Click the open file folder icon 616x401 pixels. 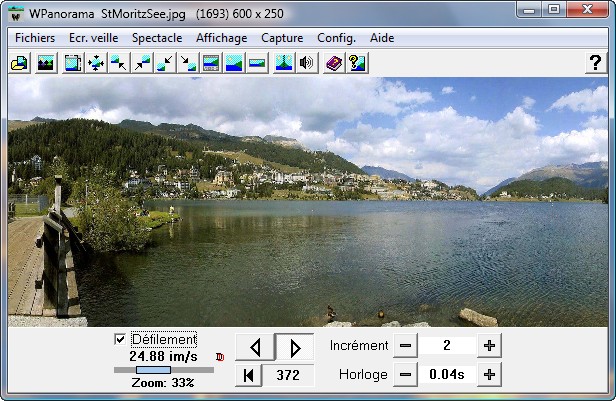click(x=18, y=63)
